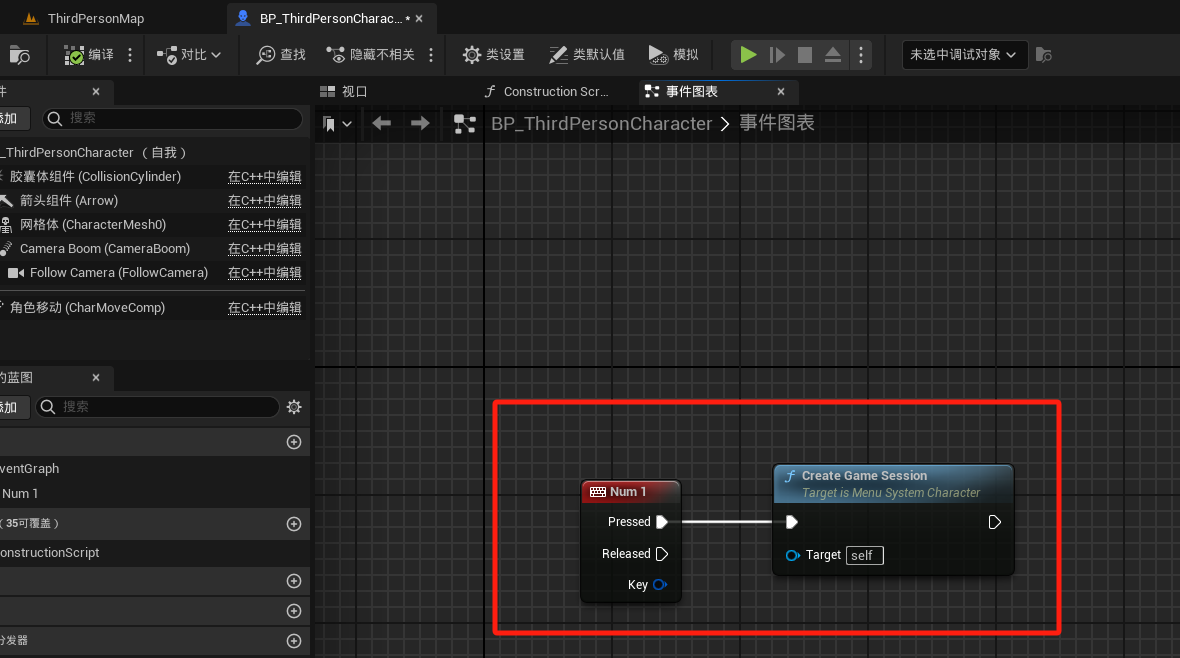Add function override plus icon (35可覆盖)
Viewport: 1180px width, 658px height.
point(294,524)
